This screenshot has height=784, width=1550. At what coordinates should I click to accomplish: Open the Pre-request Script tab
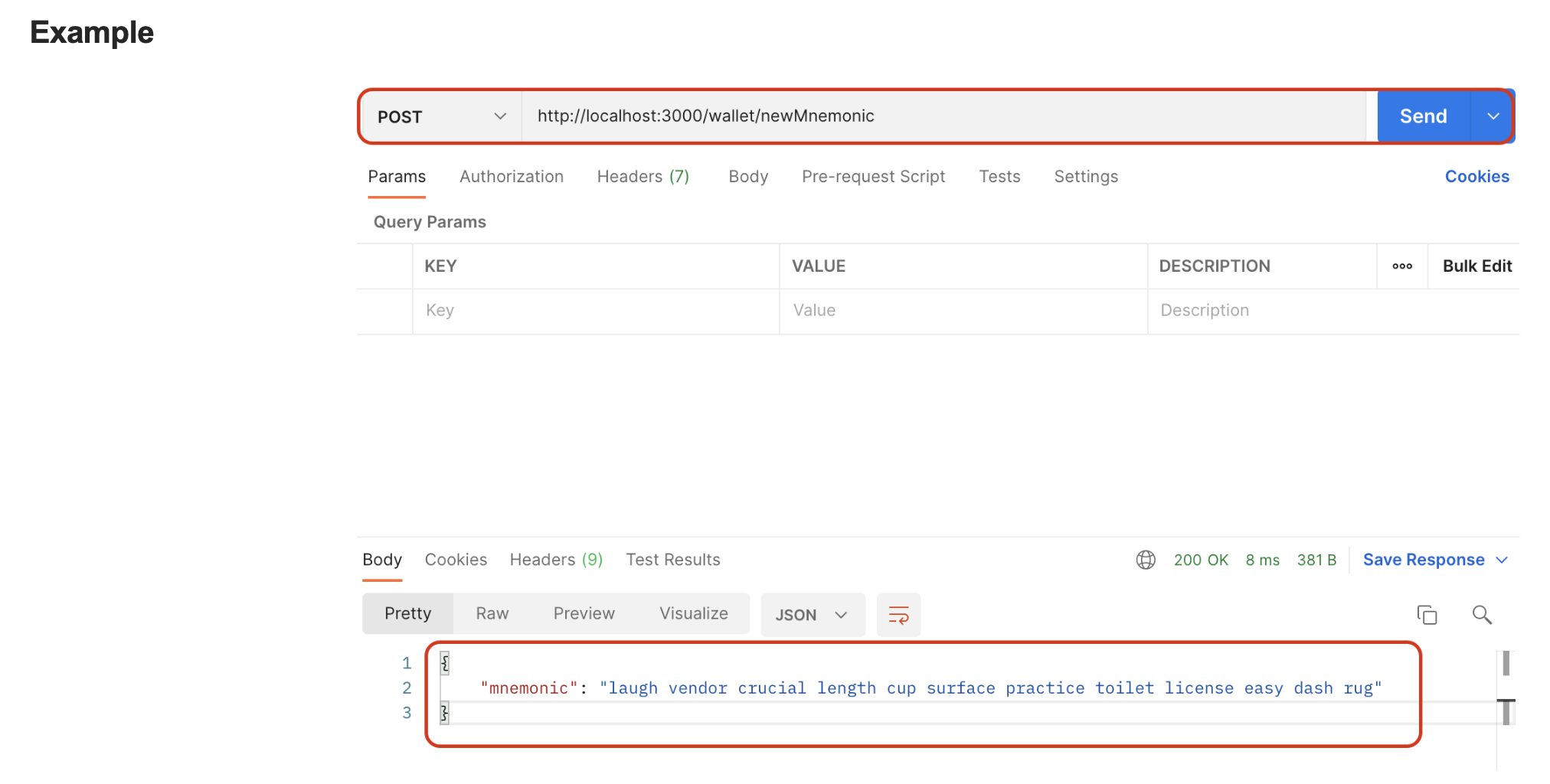[x=873, y=177]
